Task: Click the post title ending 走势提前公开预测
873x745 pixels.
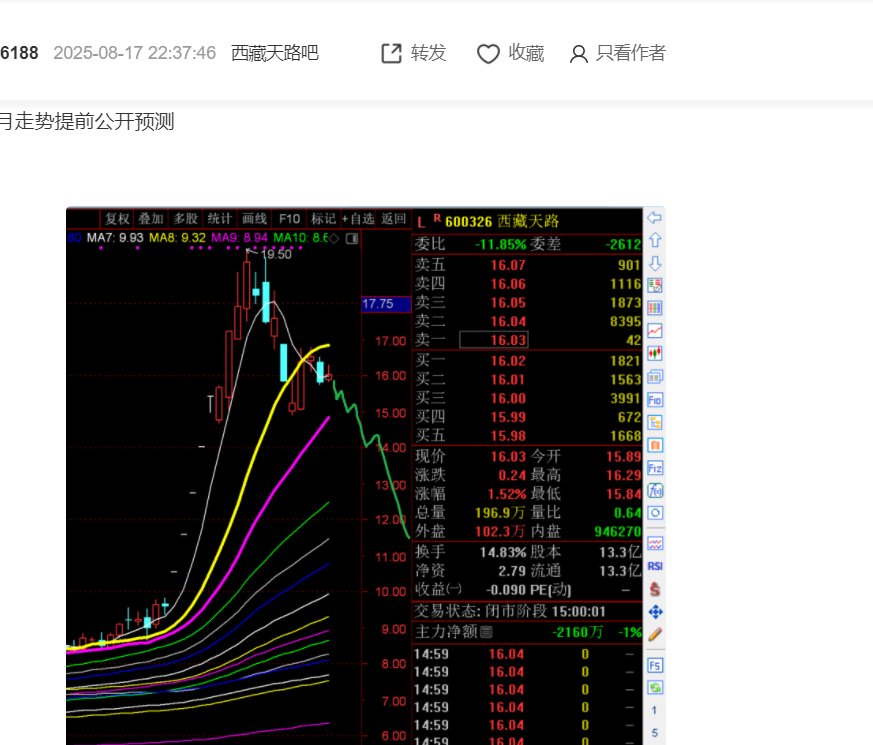Action: [87, 121]
